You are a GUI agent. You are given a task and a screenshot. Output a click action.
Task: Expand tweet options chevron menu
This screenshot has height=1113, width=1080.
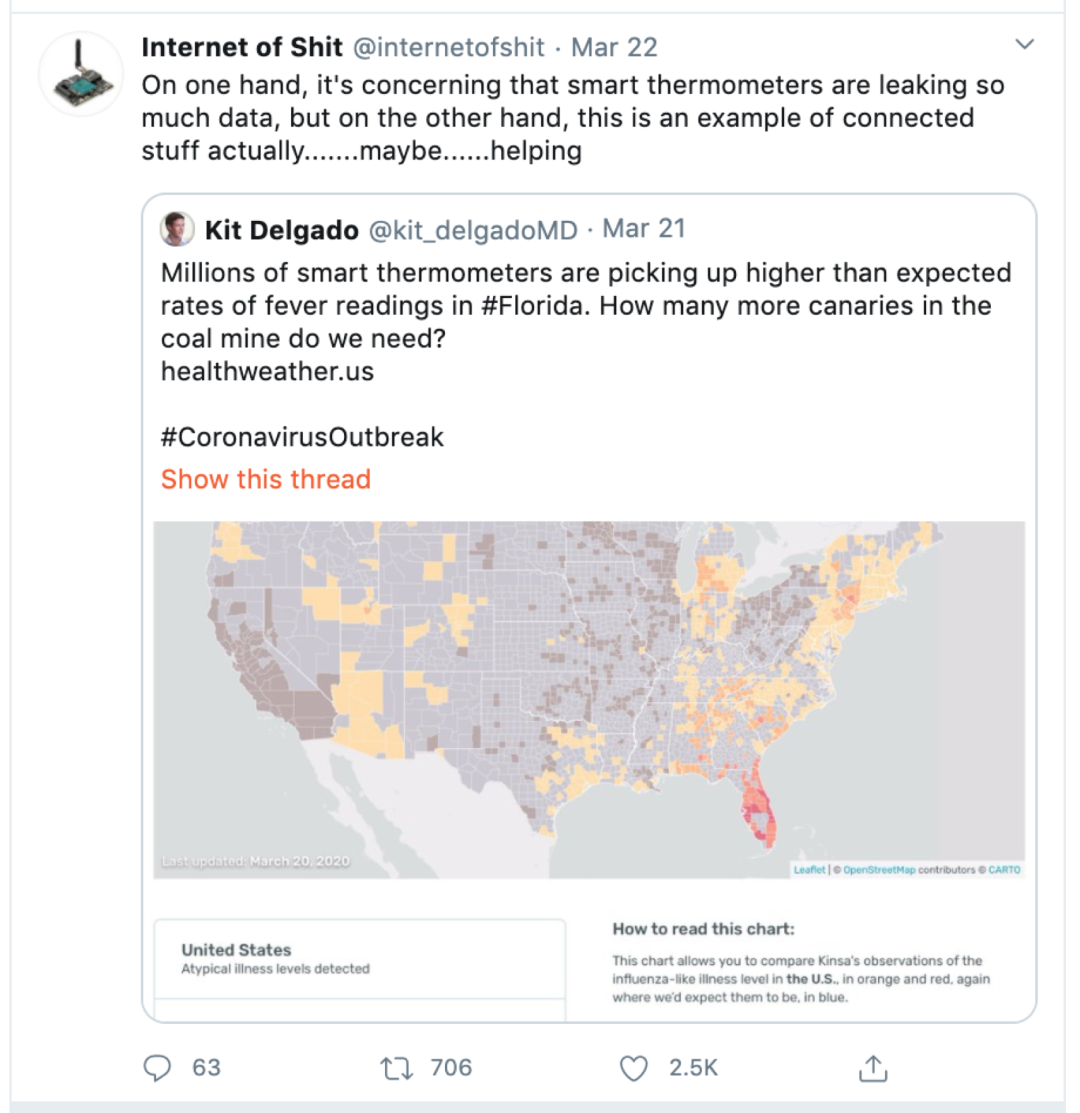pos(1024,45)
